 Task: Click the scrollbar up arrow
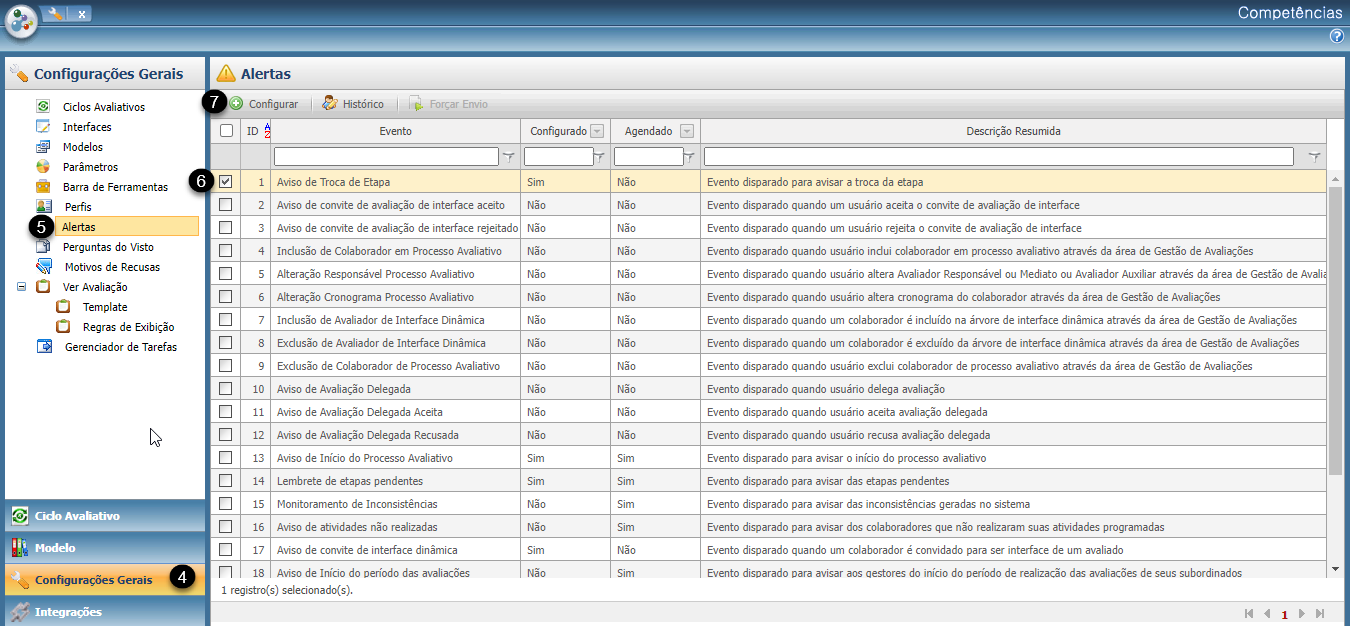tap(1335, 180)
